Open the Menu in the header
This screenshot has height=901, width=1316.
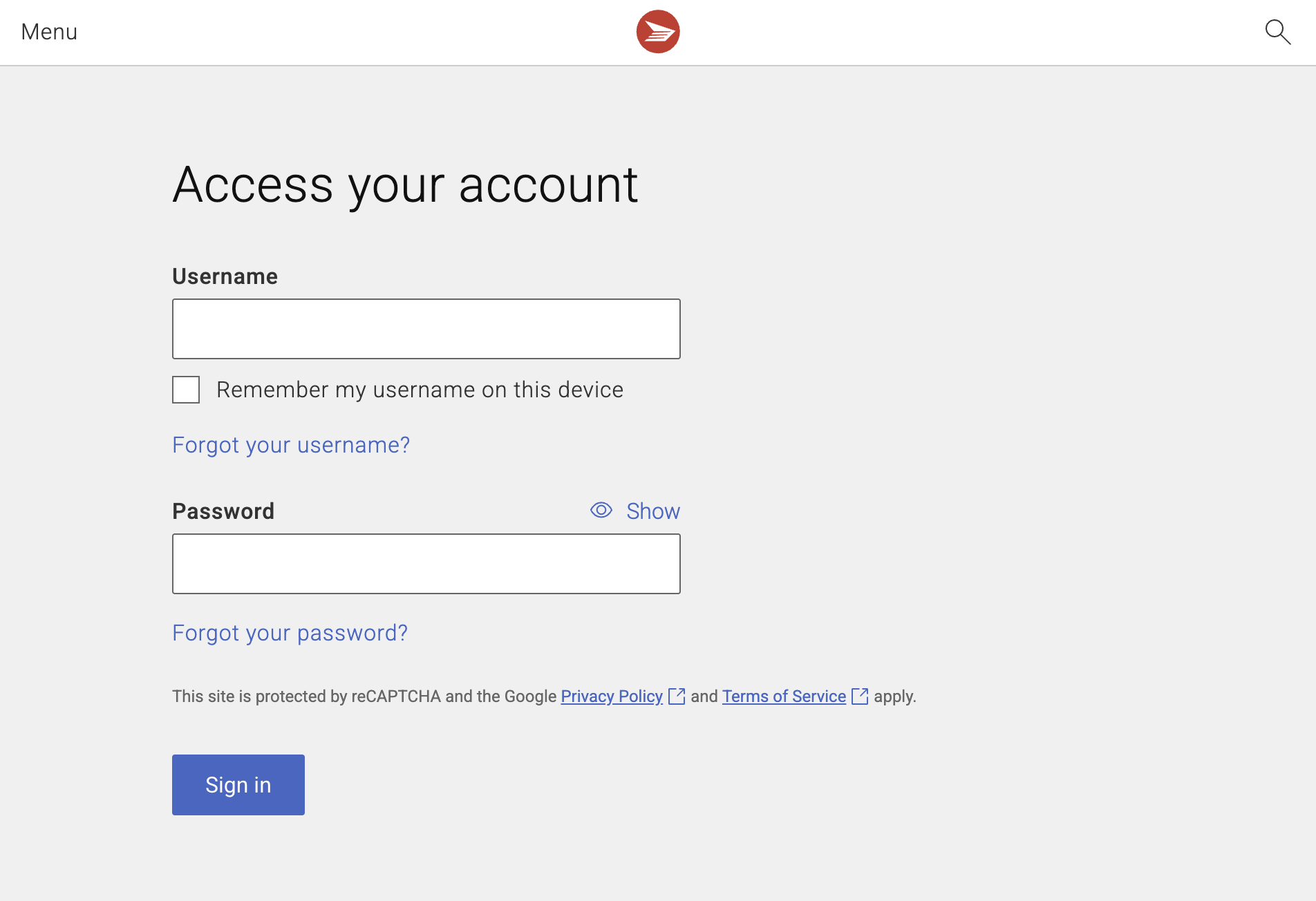point(49,32)
